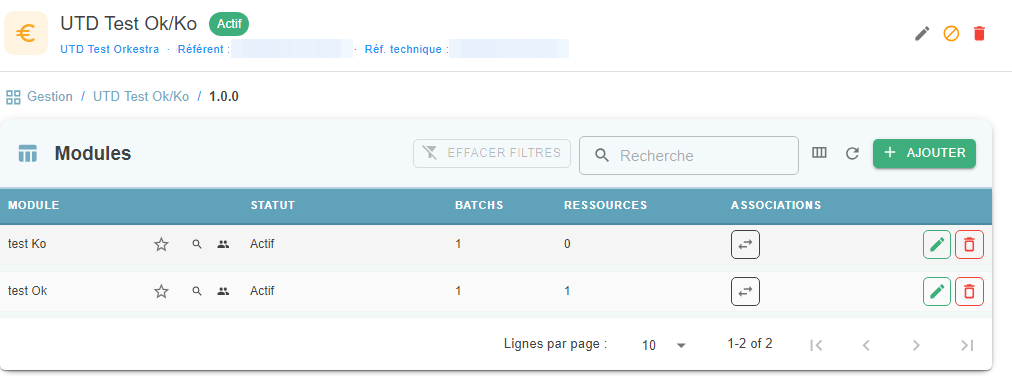The image size is (1012, 376).
Task: Sort by ASSOCIATIONS column header
Action: (x=776, y=205)
